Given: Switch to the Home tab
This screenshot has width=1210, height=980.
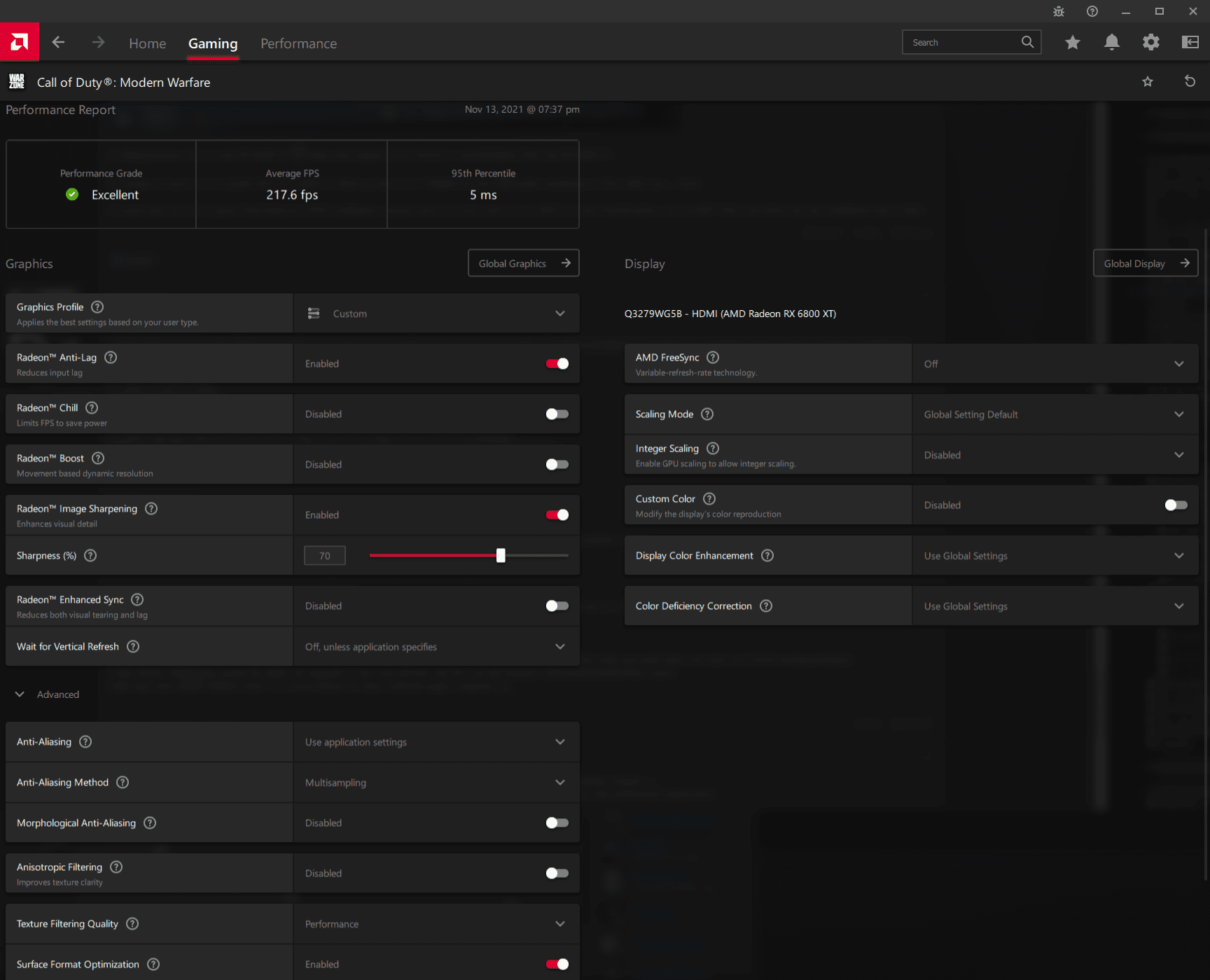Looking at the screenshot, I should [147, 43].
